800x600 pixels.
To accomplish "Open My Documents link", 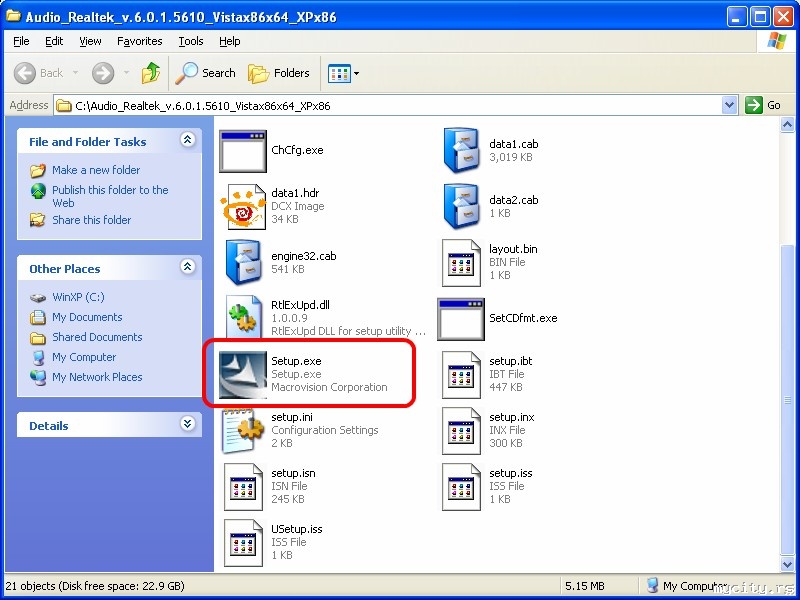I will [87, 317].
